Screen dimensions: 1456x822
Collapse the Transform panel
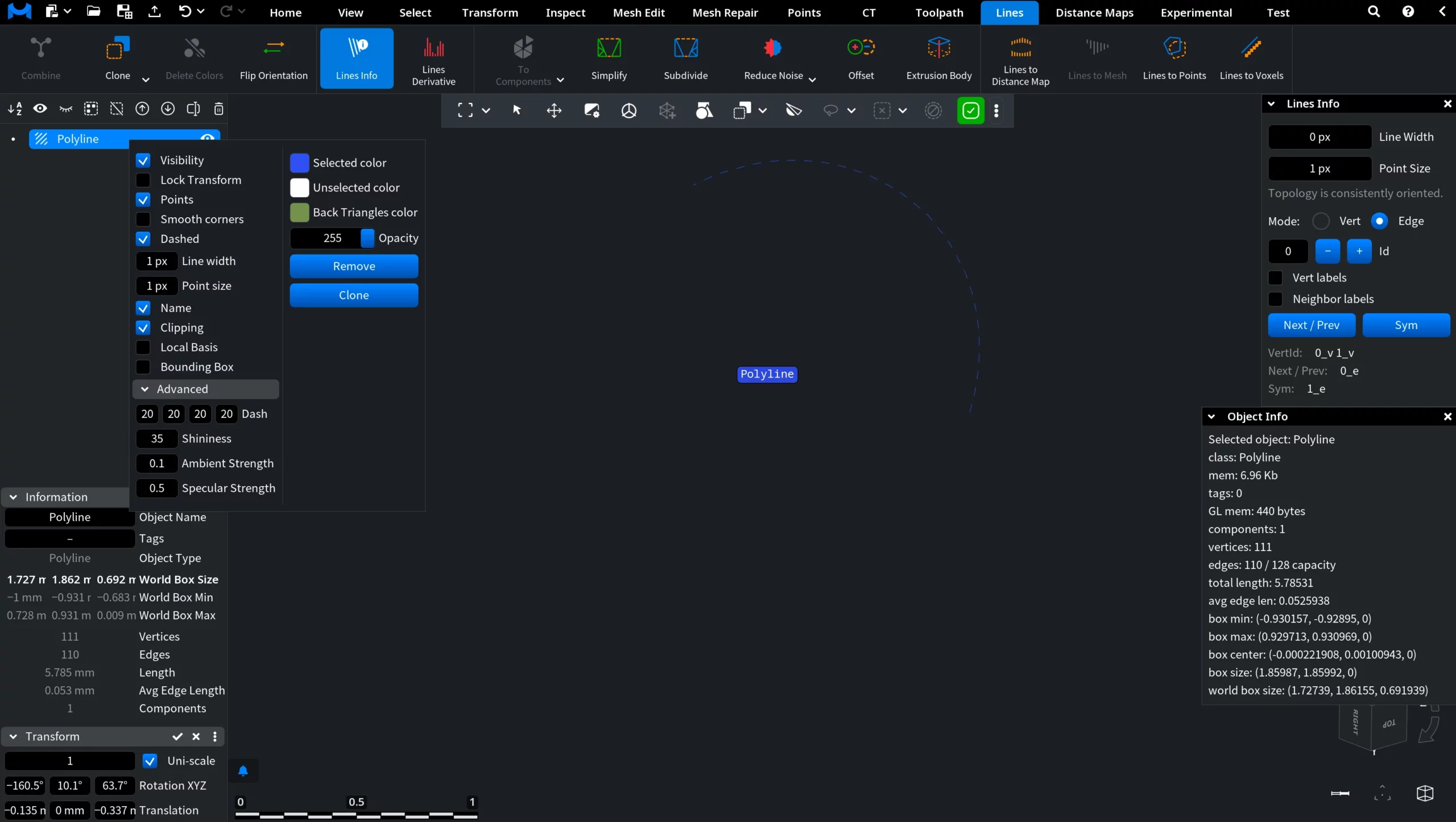coord(13,737)
